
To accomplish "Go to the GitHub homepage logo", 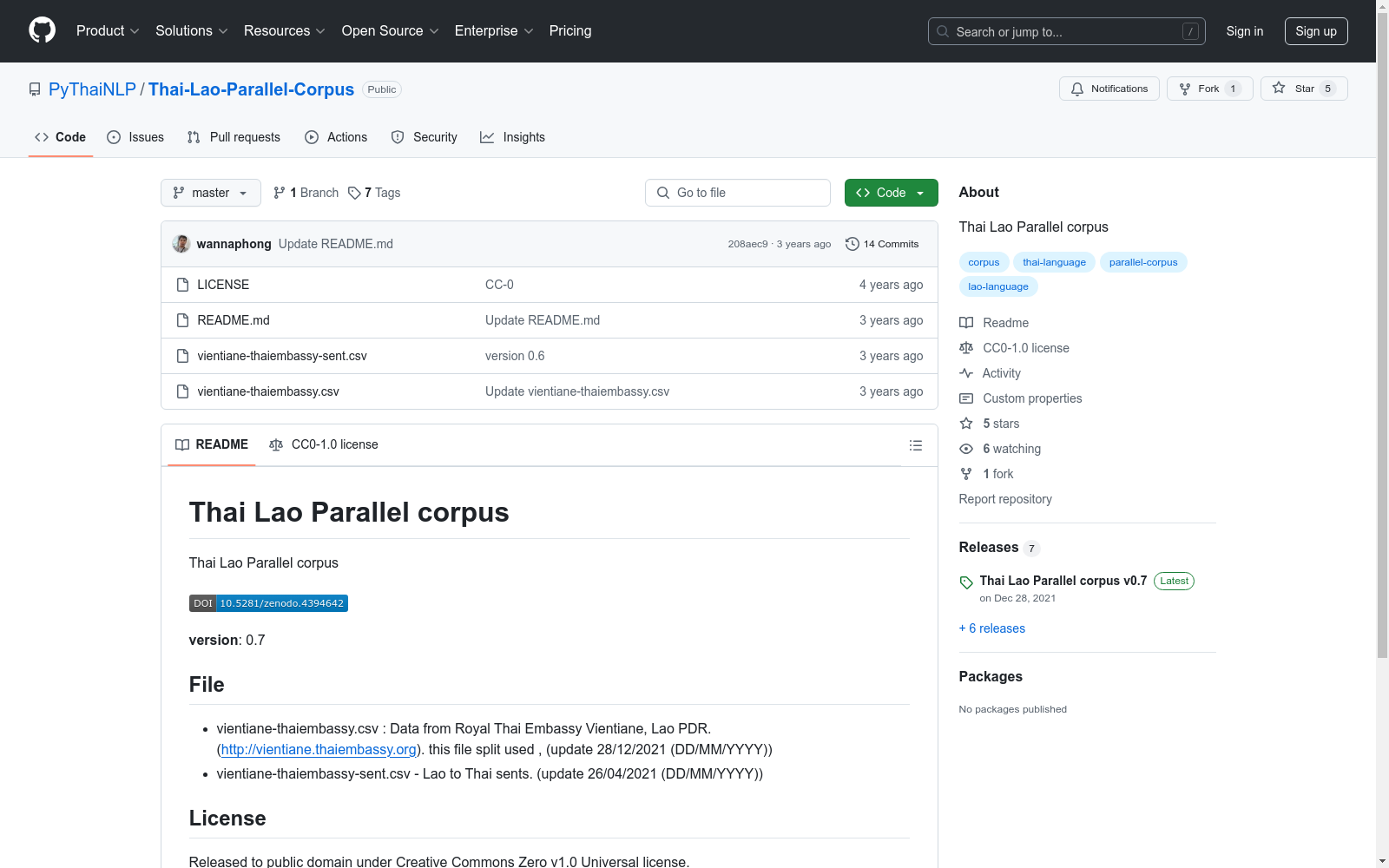I will click(x=42, y=30).
